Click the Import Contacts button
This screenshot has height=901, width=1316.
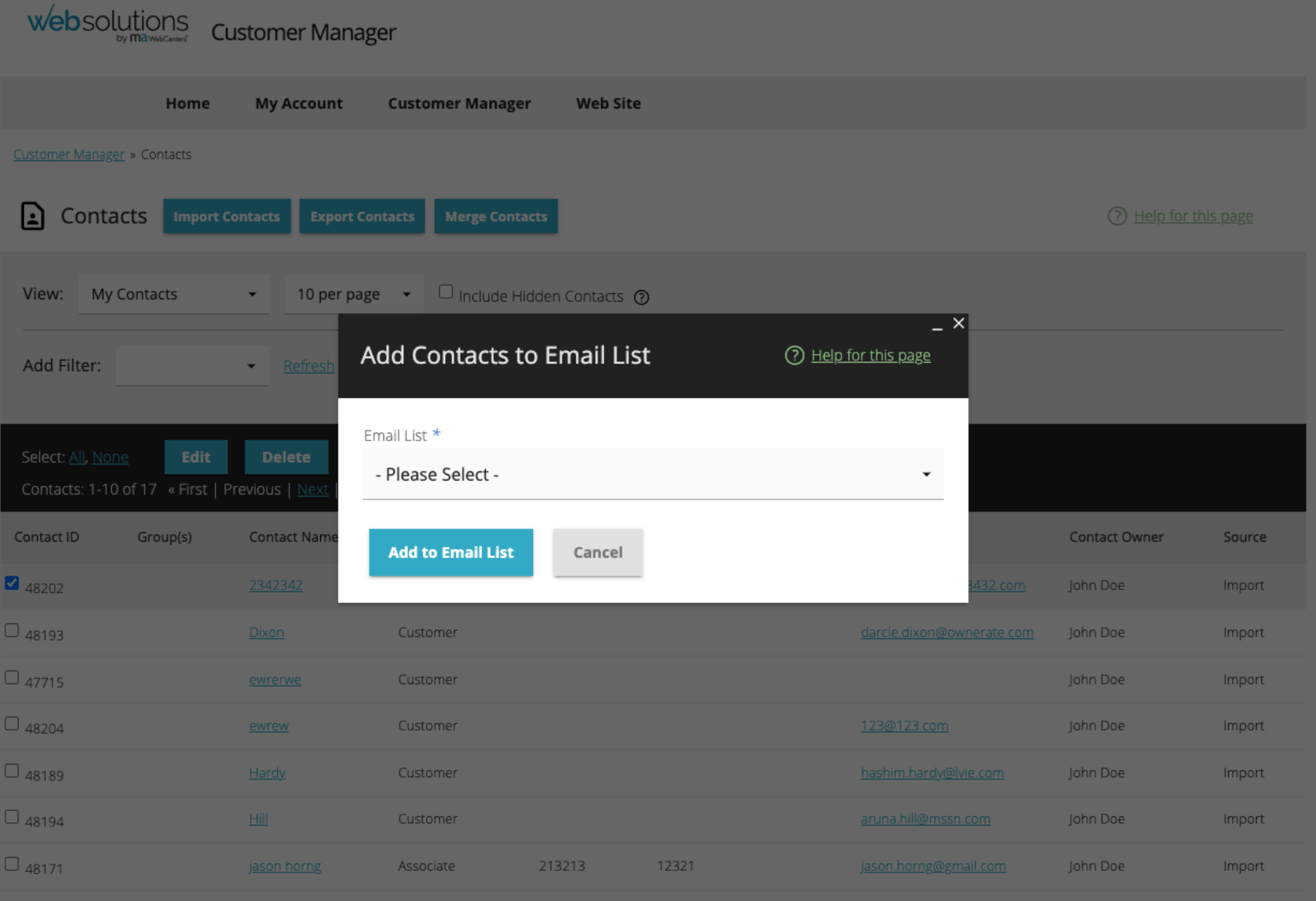tap(227, 217)
